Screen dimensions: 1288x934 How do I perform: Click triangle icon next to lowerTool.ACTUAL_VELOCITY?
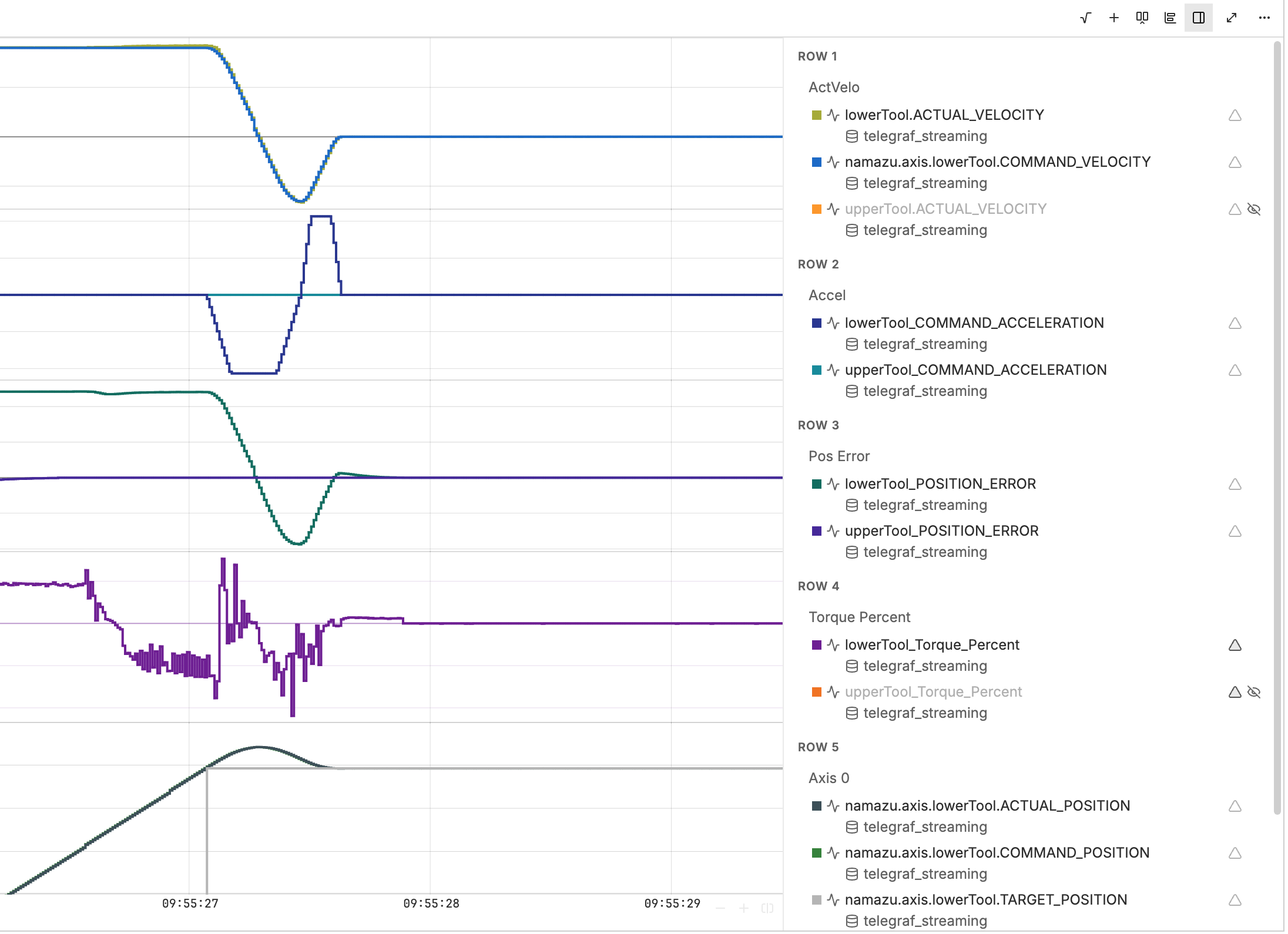[x=1235, y=115]
